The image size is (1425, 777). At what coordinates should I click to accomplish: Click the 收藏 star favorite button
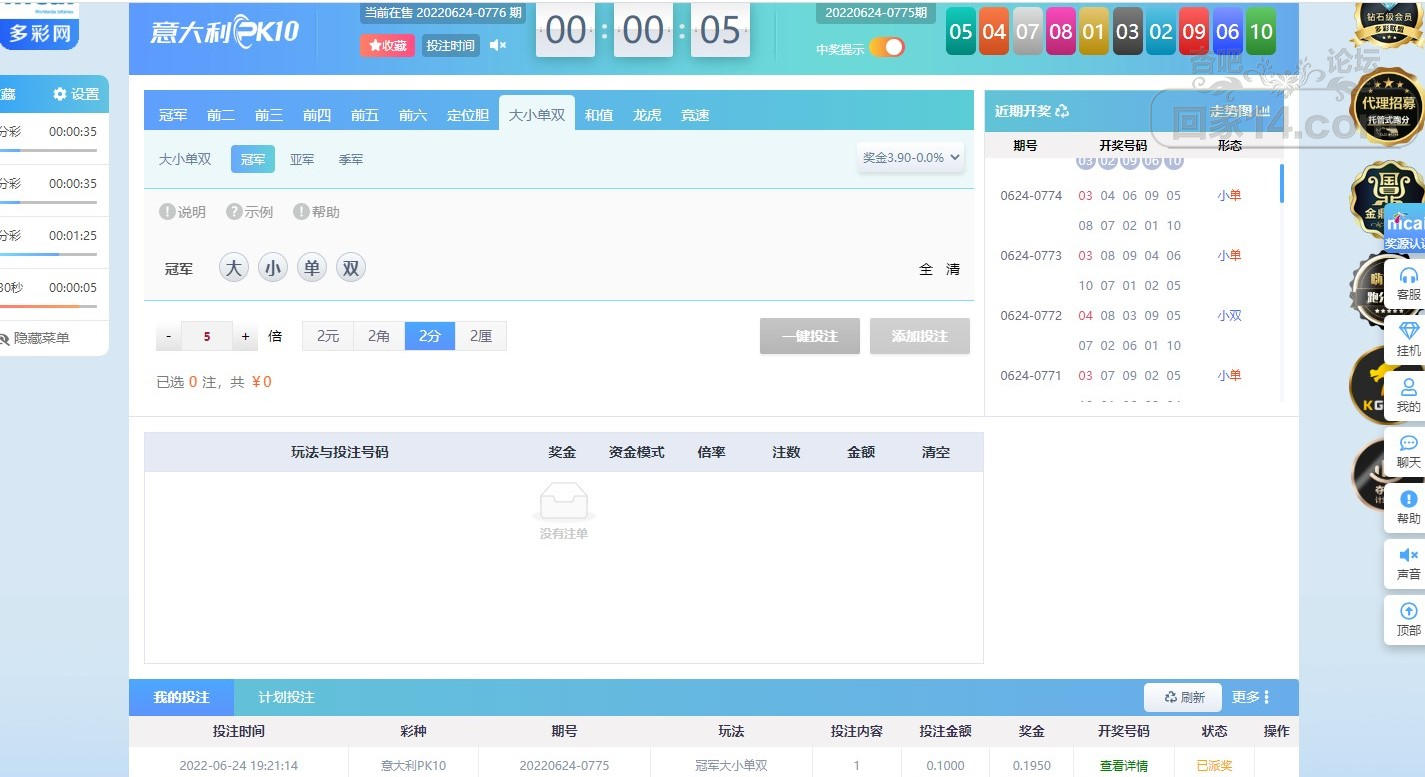coord(387,45)
